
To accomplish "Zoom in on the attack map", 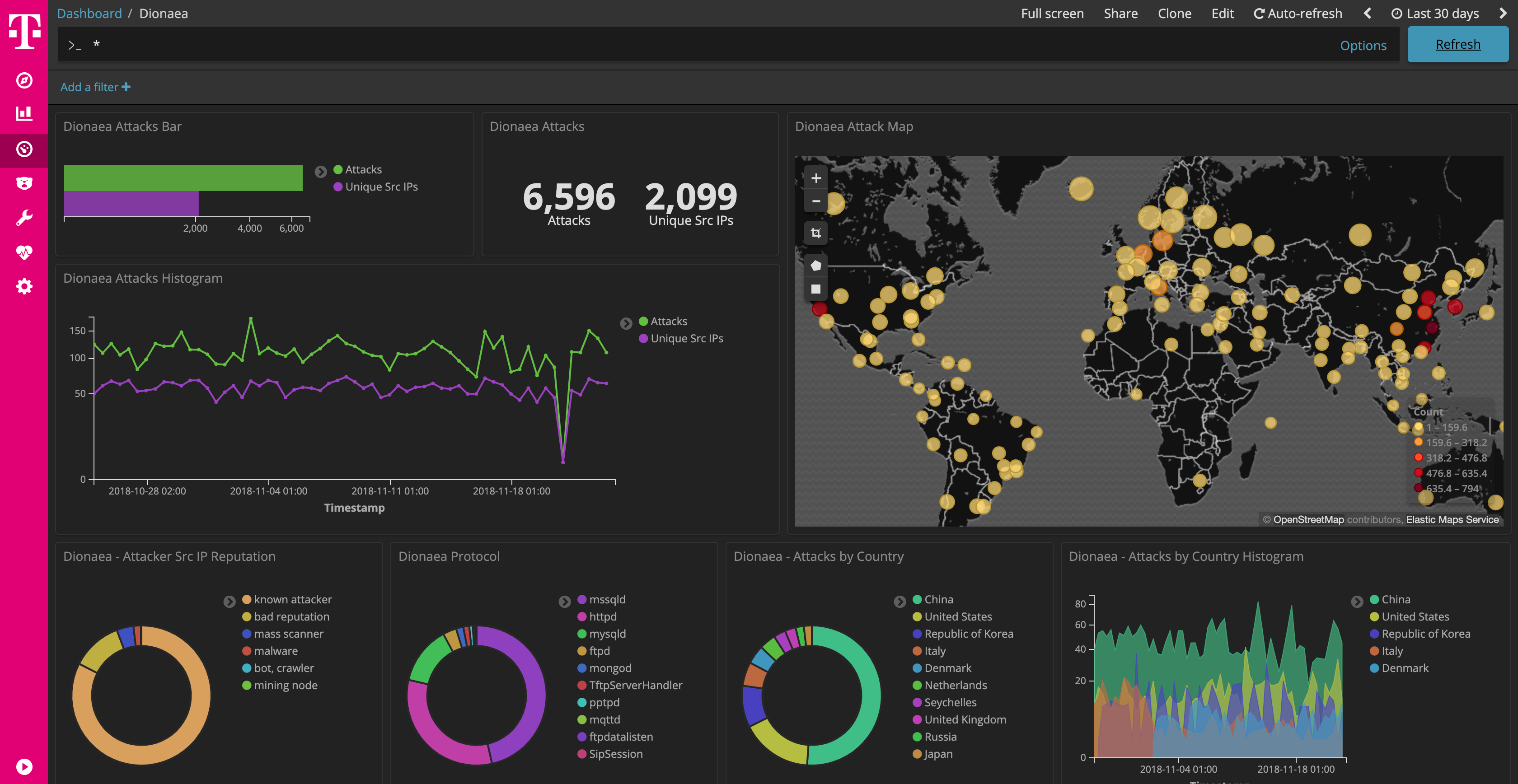I will (815, 177).
